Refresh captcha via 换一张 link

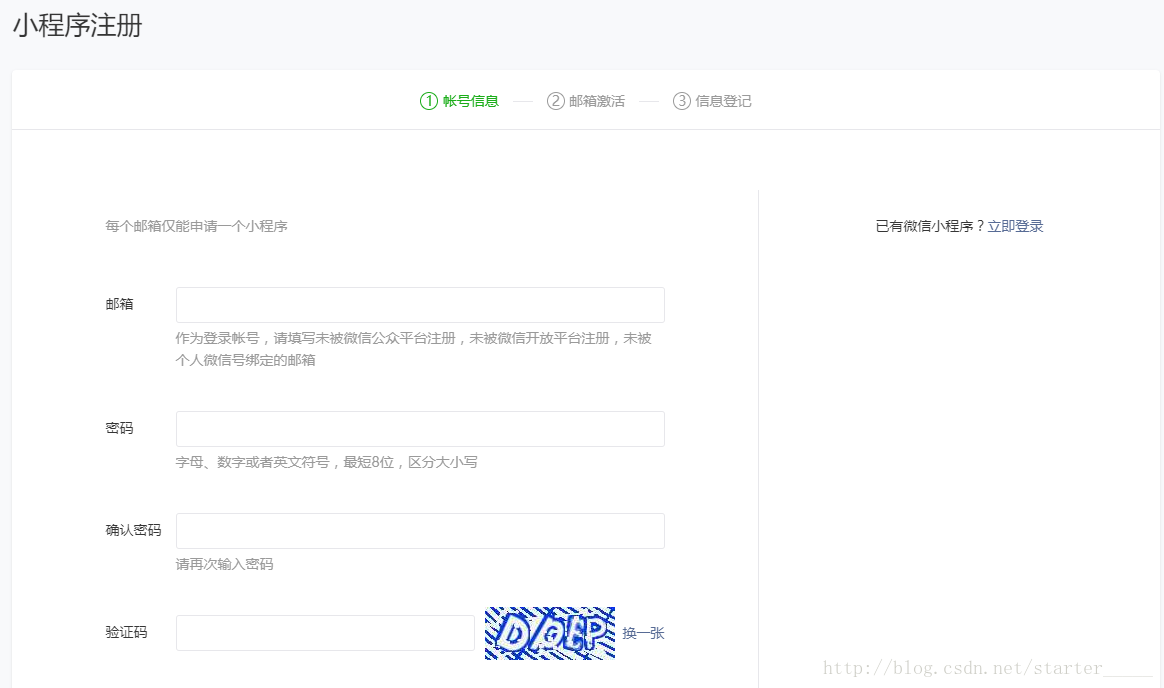pos(643,633)
